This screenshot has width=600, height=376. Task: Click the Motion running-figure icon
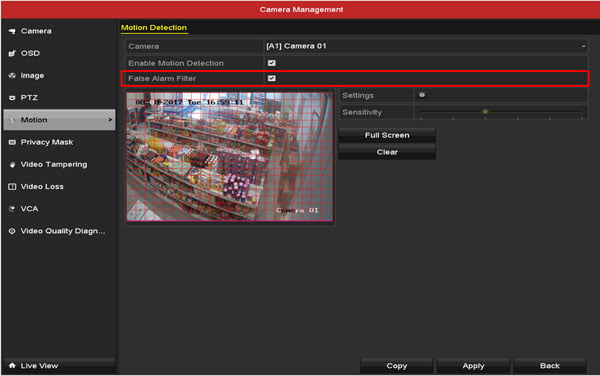[12, 120]
